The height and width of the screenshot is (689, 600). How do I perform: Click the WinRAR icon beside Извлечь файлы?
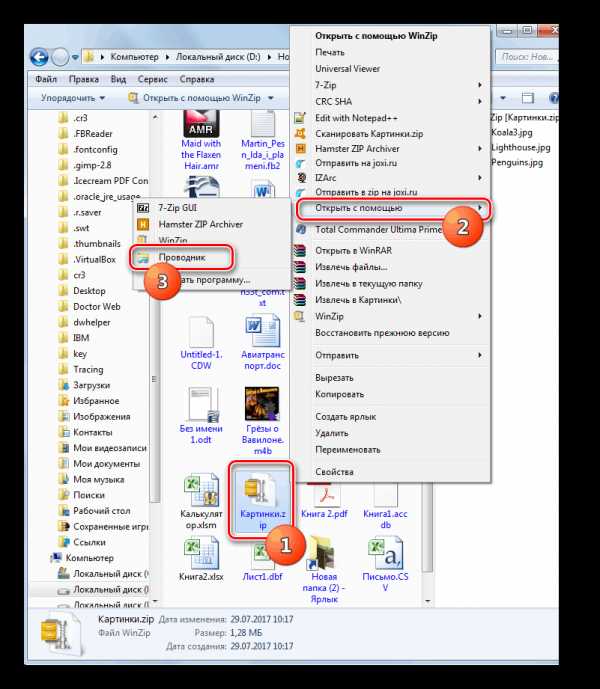300,267
